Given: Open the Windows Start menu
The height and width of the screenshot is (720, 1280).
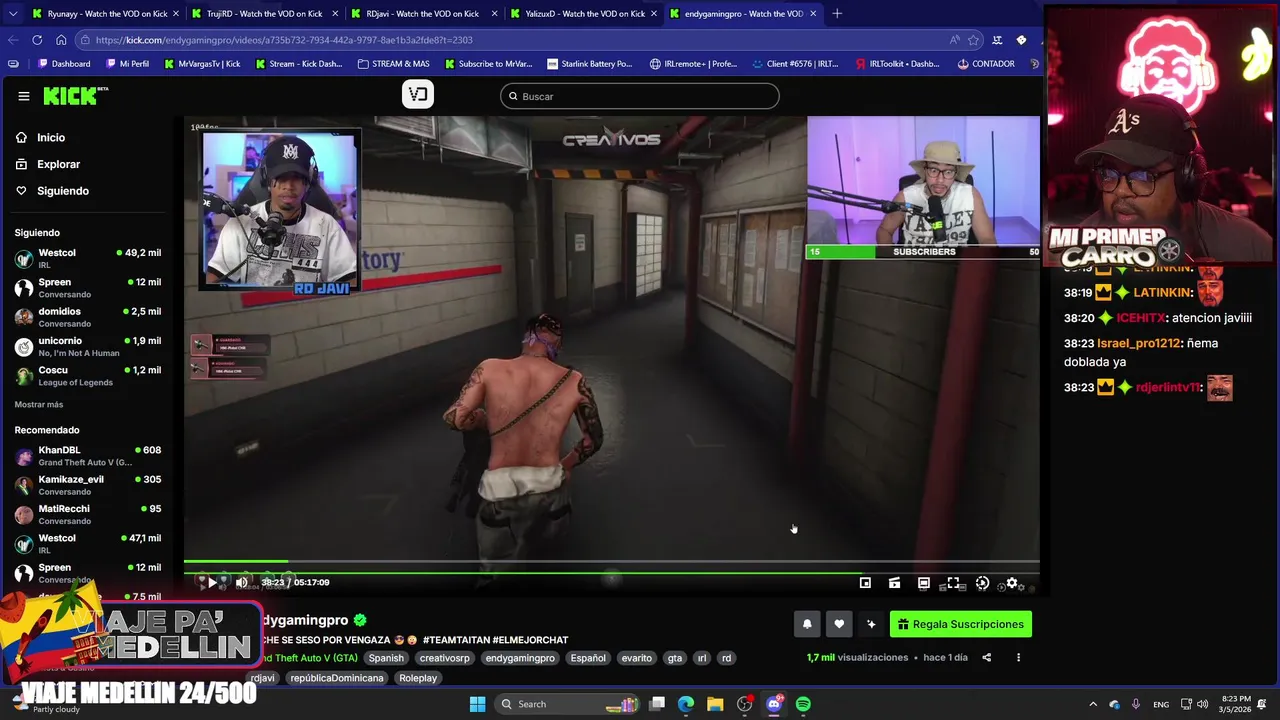Looking at the screenshot, I should (477, 704).
